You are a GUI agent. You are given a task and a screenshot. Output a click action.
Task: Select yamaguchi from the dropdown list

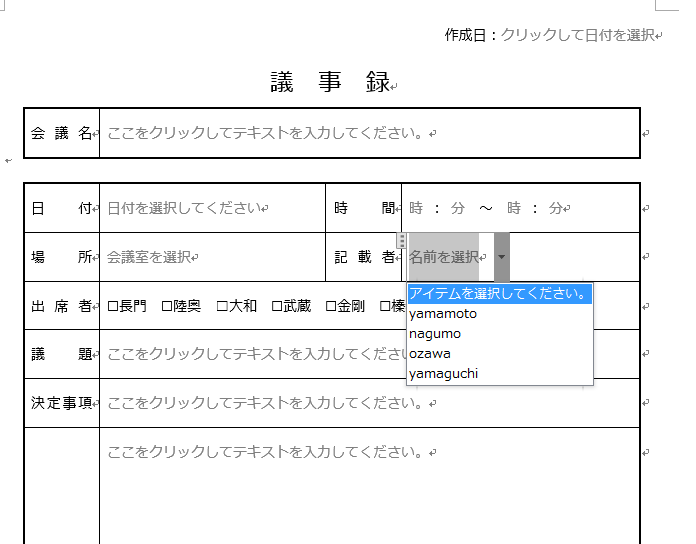point(443,374)
